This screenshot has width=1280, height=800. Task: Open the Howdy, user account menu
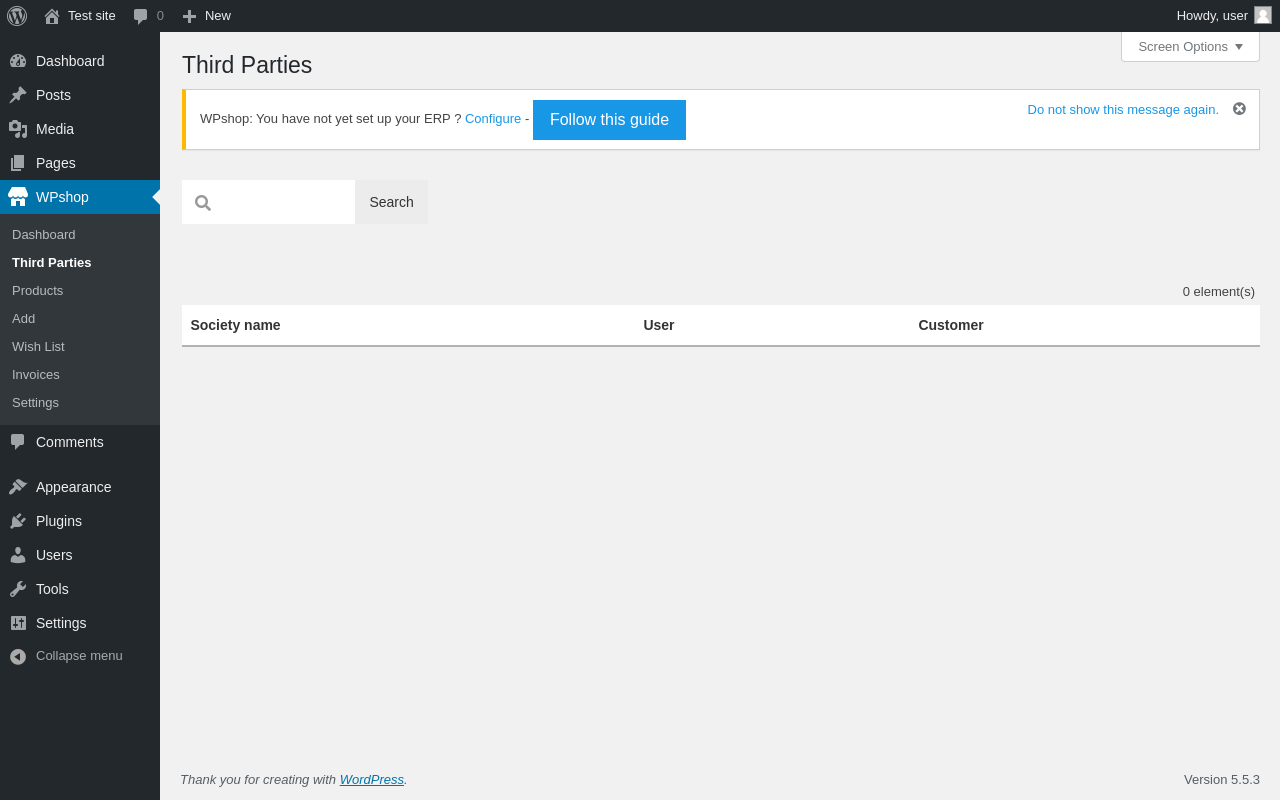coord(1224,16)
